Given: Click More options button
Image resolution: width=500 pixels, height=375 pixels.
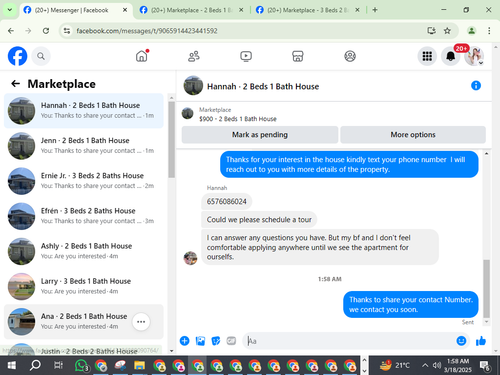Looking at the screenshot, I should point(413,135).
